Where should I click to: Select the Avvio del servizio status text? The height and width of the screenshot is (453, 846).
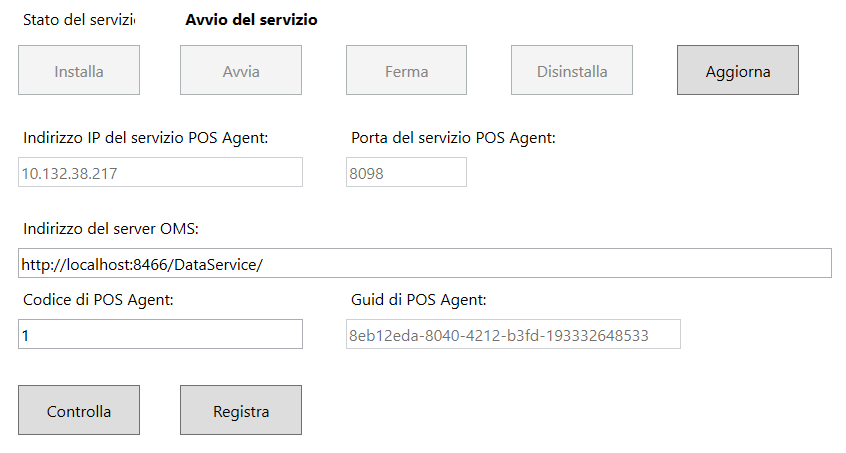(251, 20)
